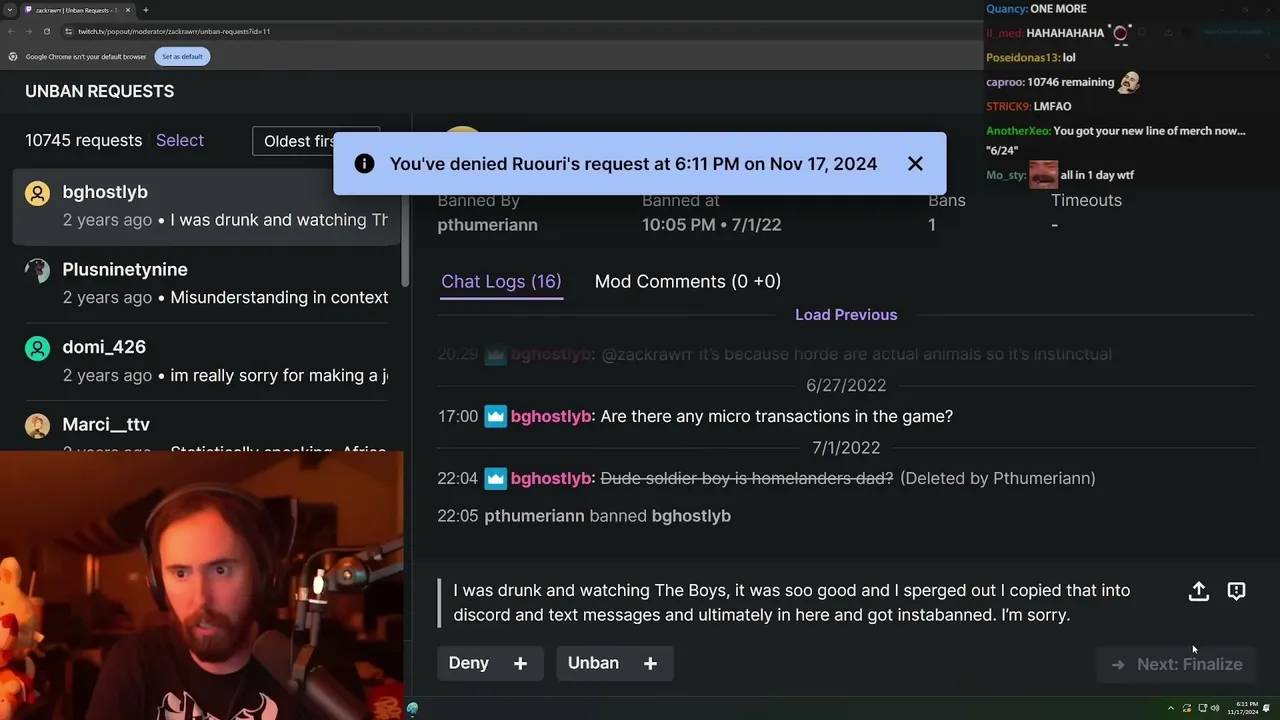
Task: Select the Marci__ttv unban request row
Action: 206,428
